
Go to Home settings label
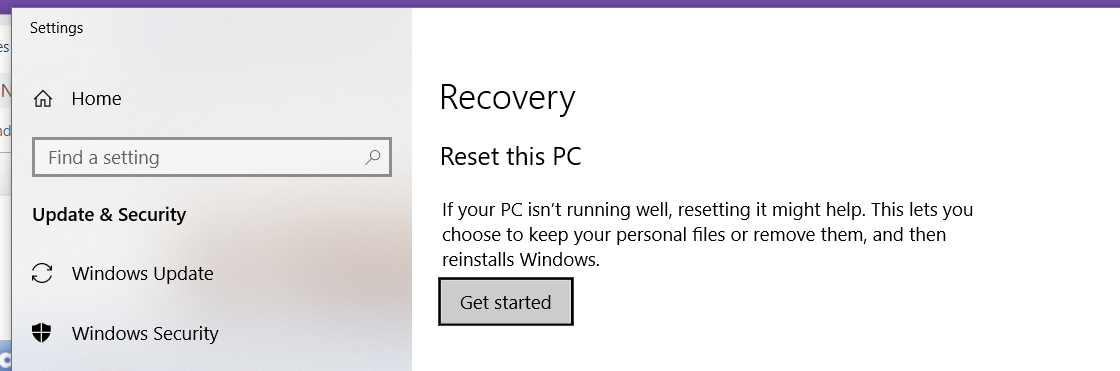pyautogui.click(x=96, y=99)
